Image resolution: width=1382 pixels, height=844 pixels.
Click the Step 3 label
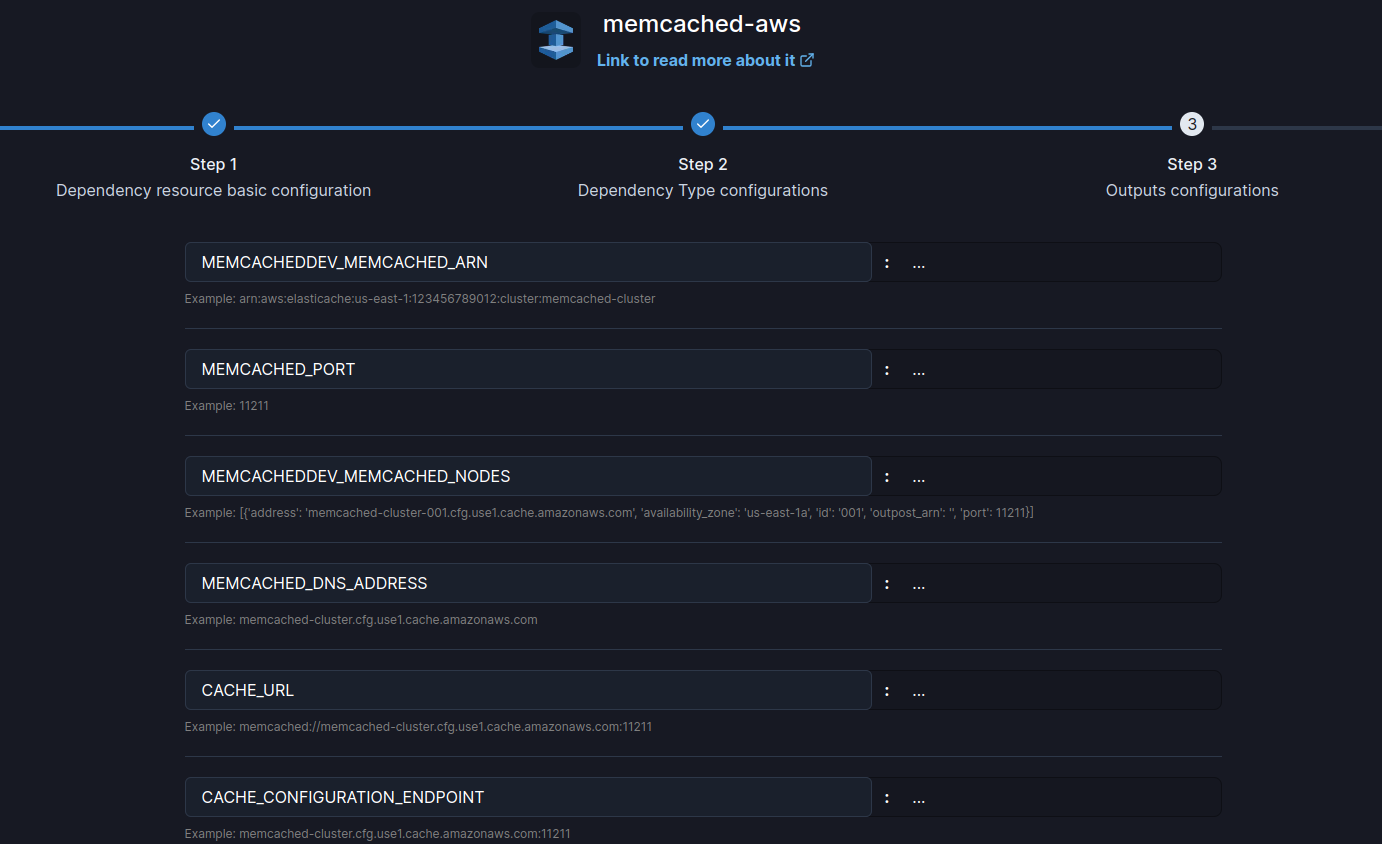pos(1192,164)
